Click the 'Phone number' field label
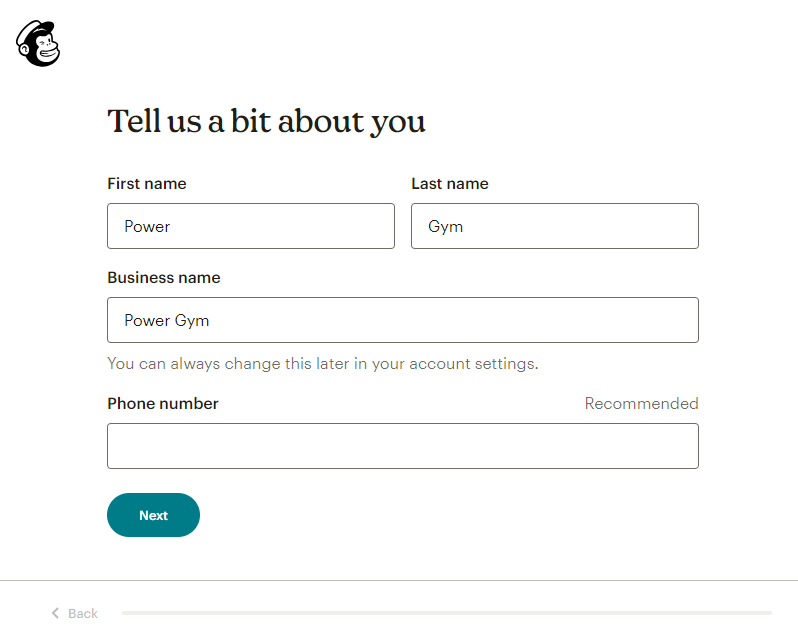 [x=163, y=403]
